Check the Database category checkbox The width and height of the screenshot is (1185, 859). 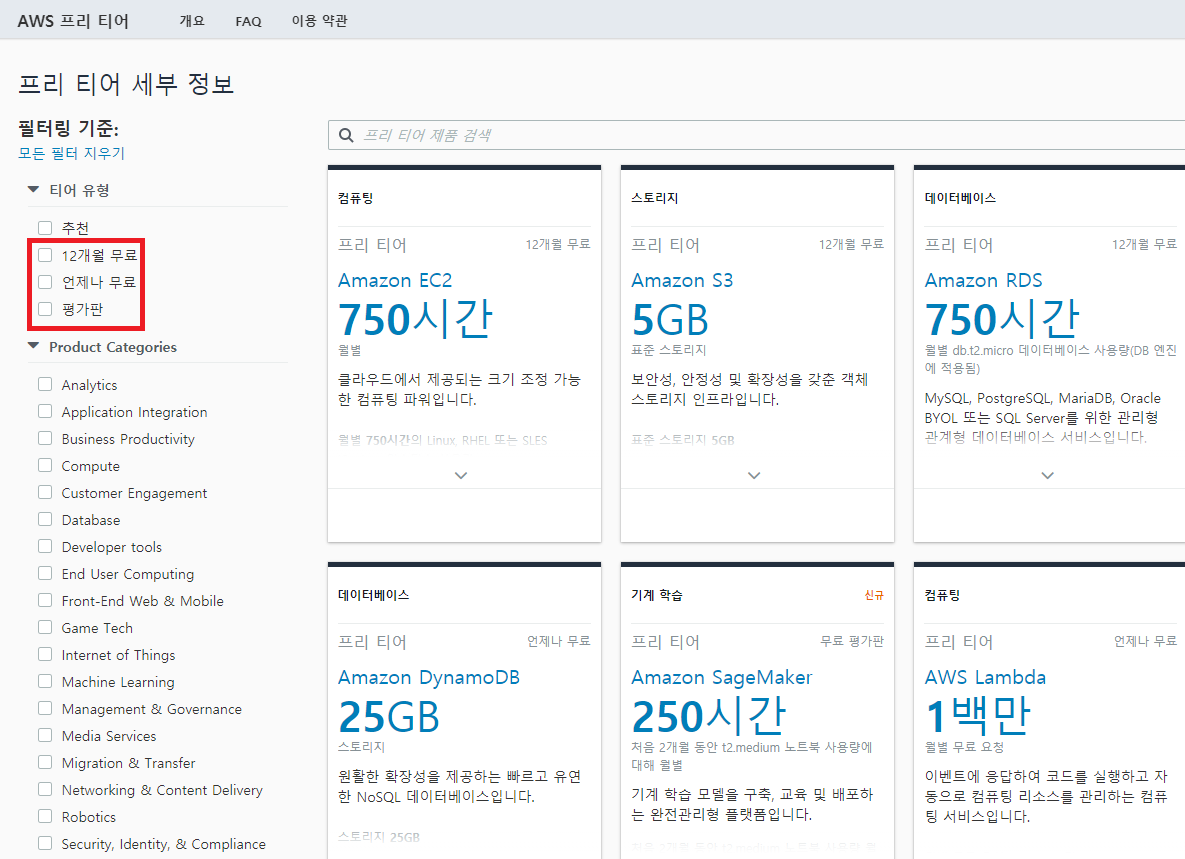(x=45, y=519)
